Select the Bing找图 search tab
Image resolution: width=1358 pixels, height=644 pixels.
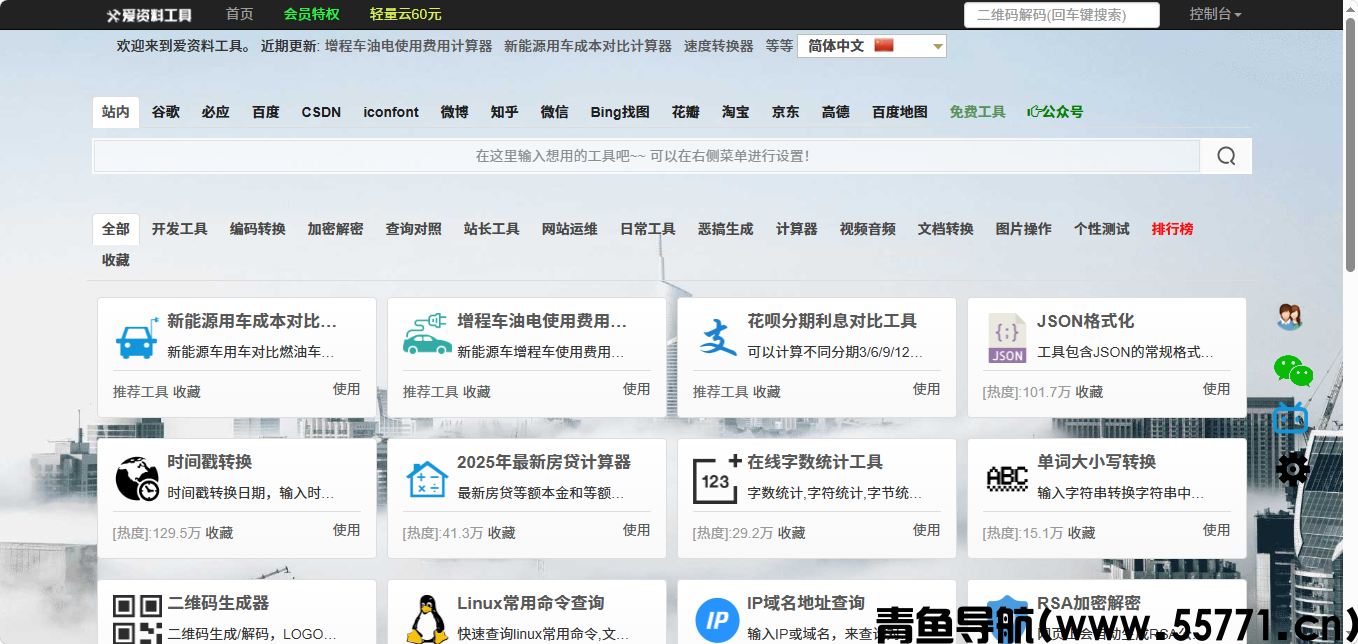[620, 112]
